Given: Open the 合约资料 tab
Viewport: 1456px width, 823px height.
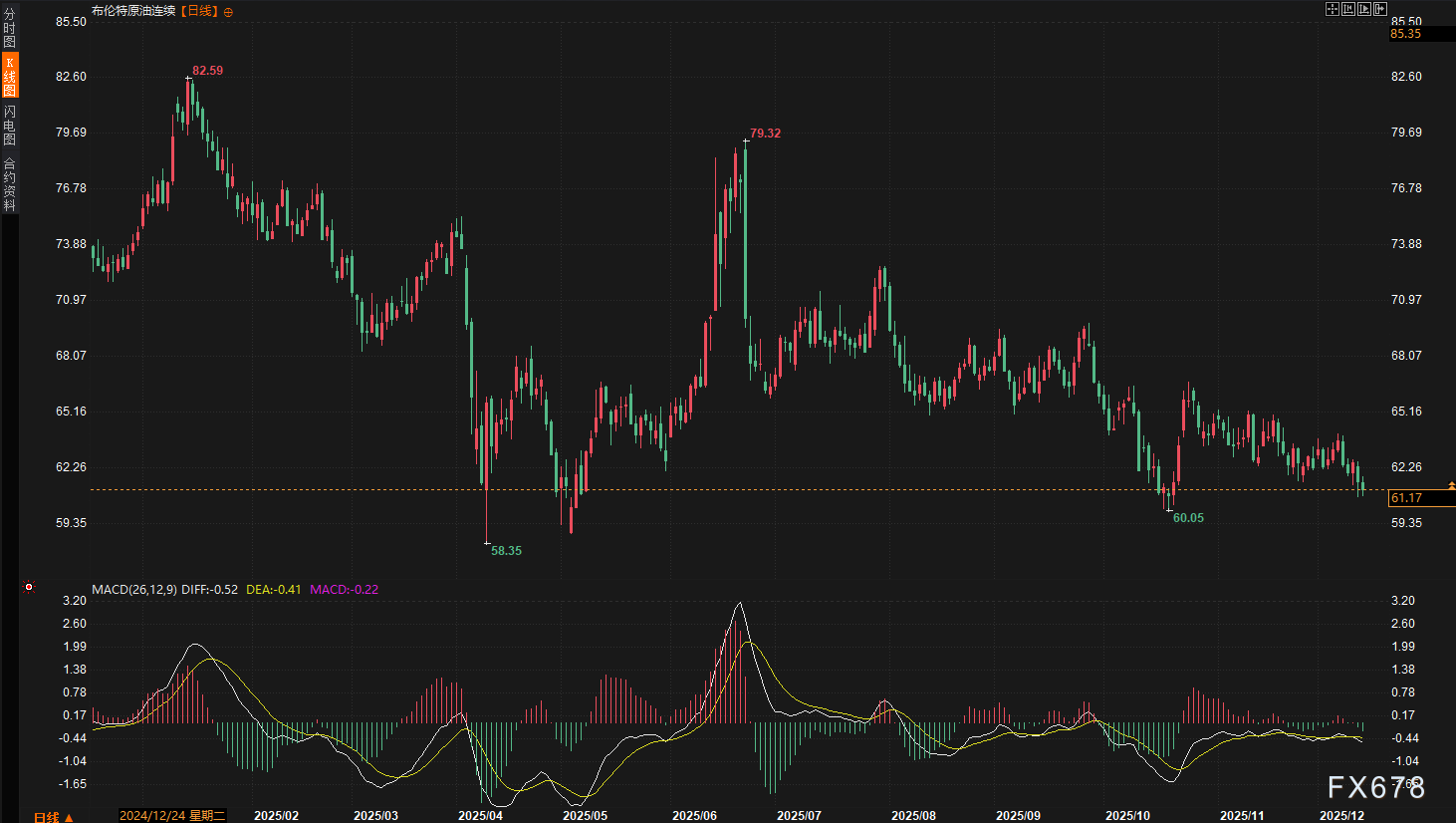Looking at the screenshot, I should [9, 184].
